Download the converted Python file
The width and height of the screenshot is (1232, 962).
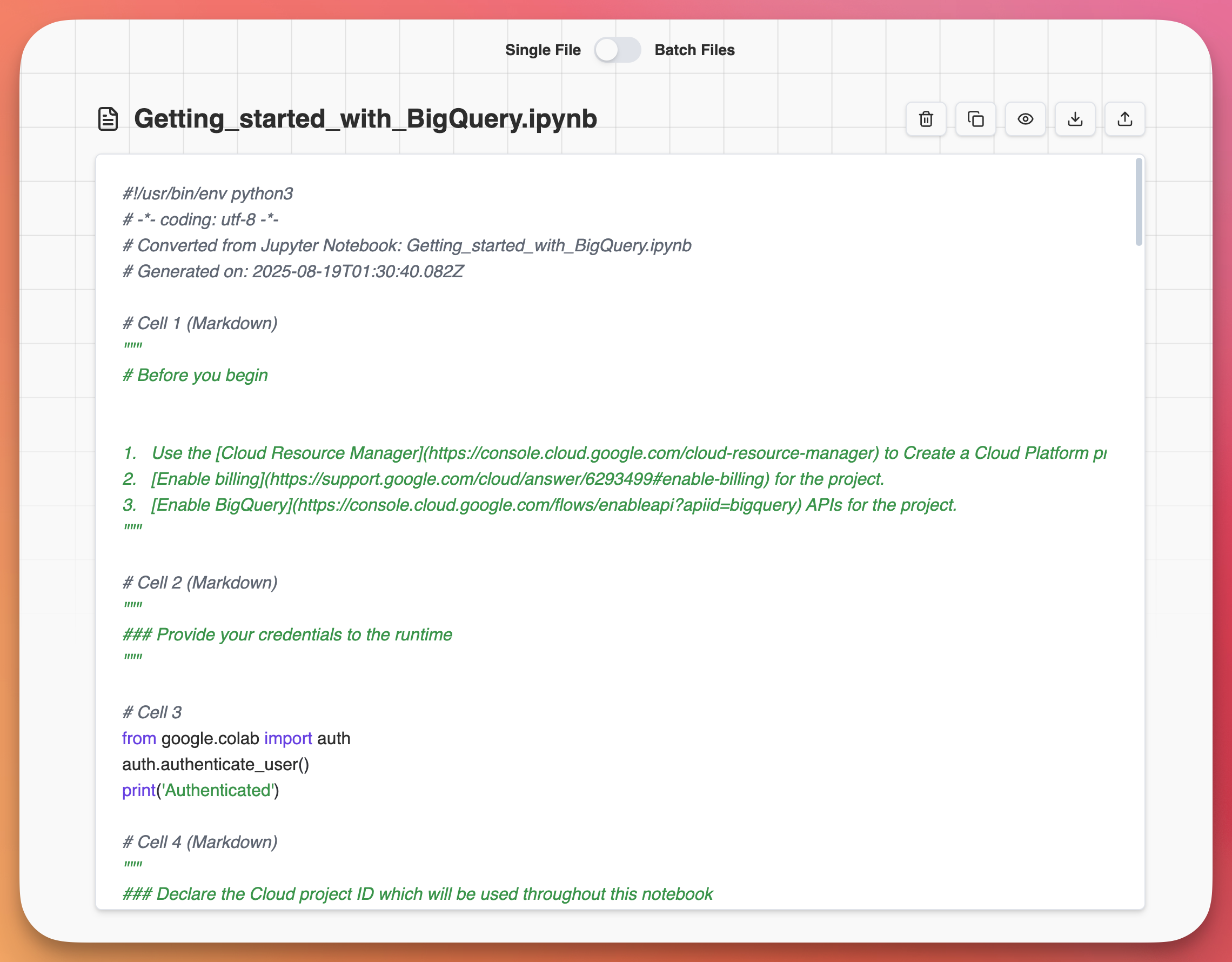(x=1075, y=119)
